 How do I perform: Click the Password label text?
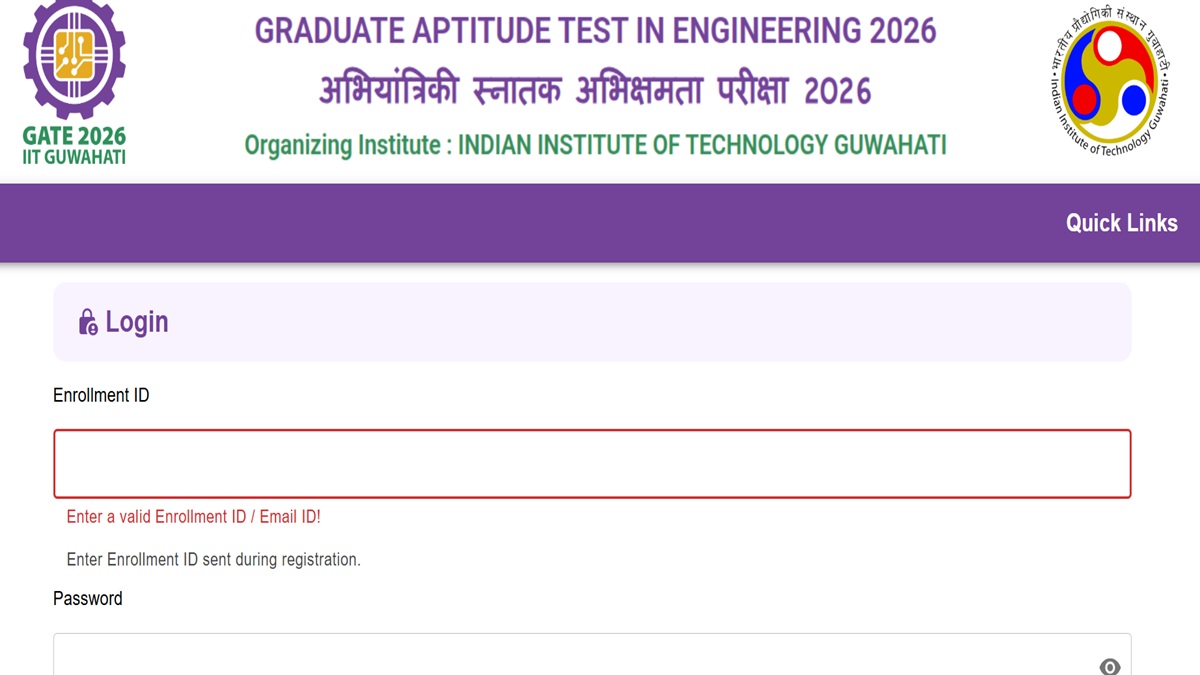88,598
